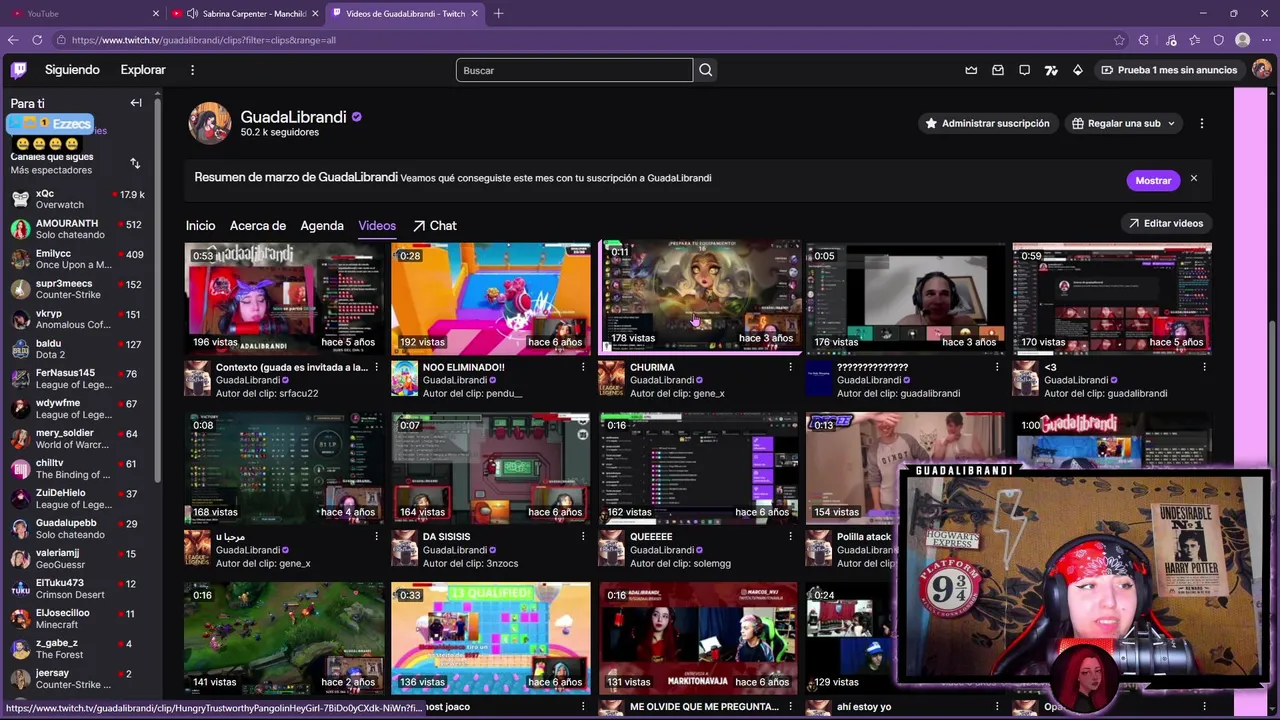Open options for QUEEEEE clip
Viewport: 1280px width, 720px height.
[790, 537]
